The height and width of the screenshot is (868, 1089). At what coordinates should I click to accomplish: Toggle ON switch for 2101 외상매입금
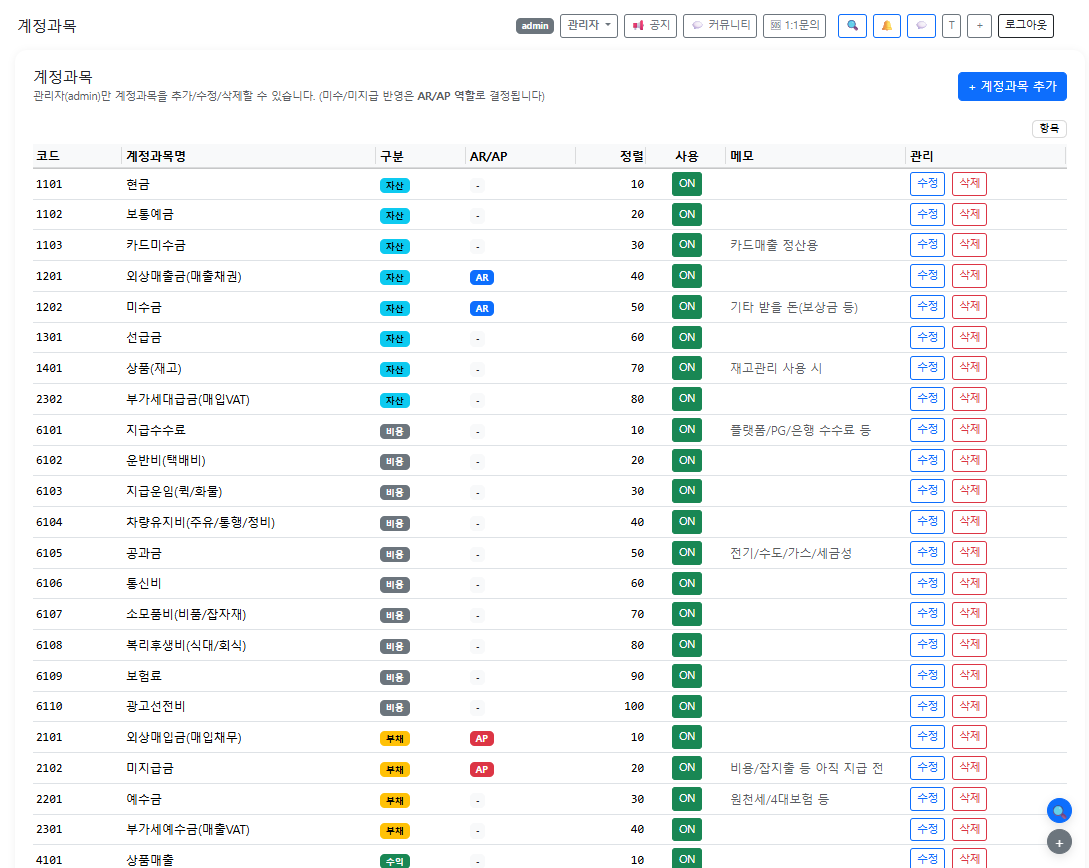click(687, 737)
